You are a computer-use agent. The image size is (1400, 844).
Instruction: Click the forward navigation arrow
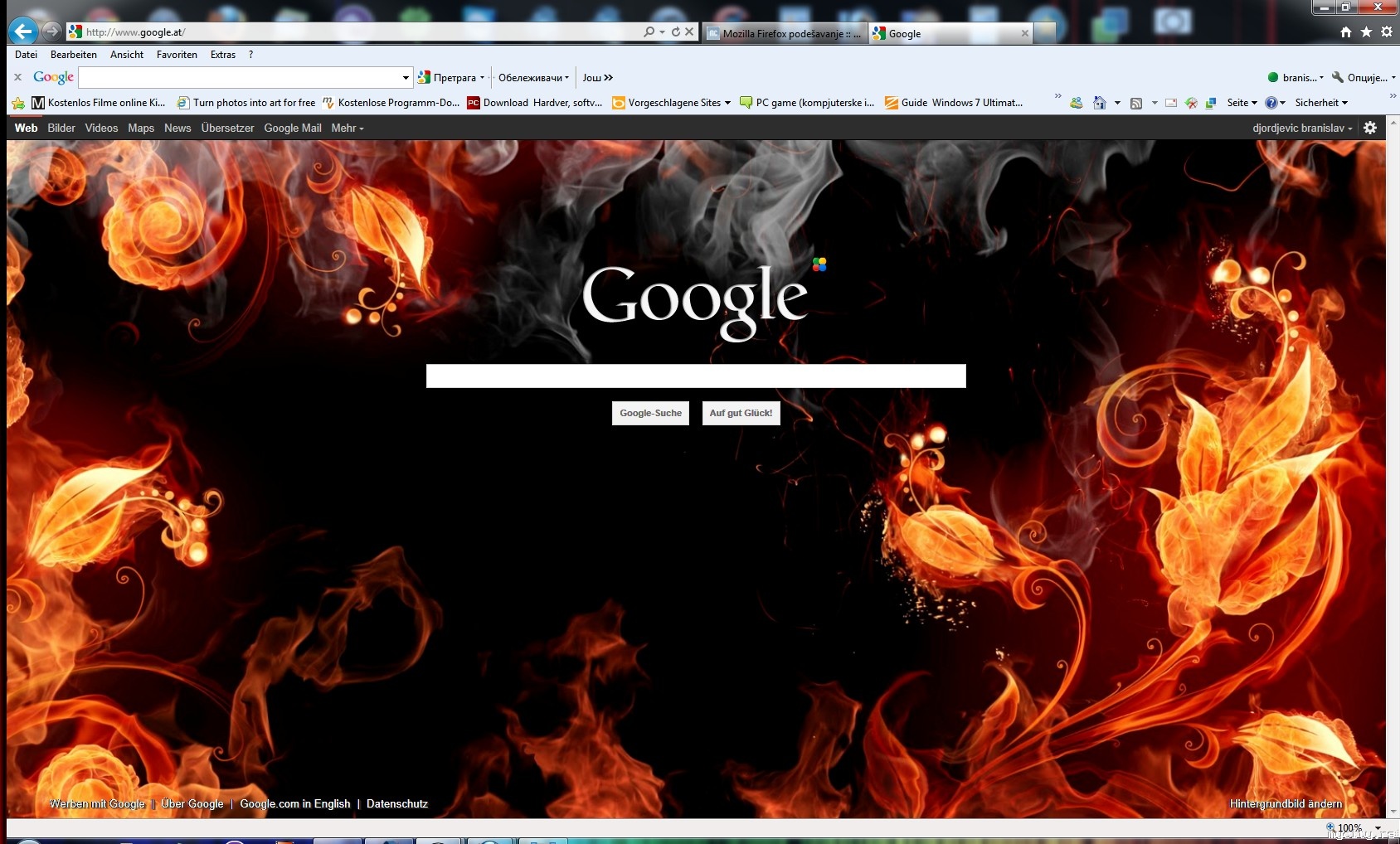point(52,32)
